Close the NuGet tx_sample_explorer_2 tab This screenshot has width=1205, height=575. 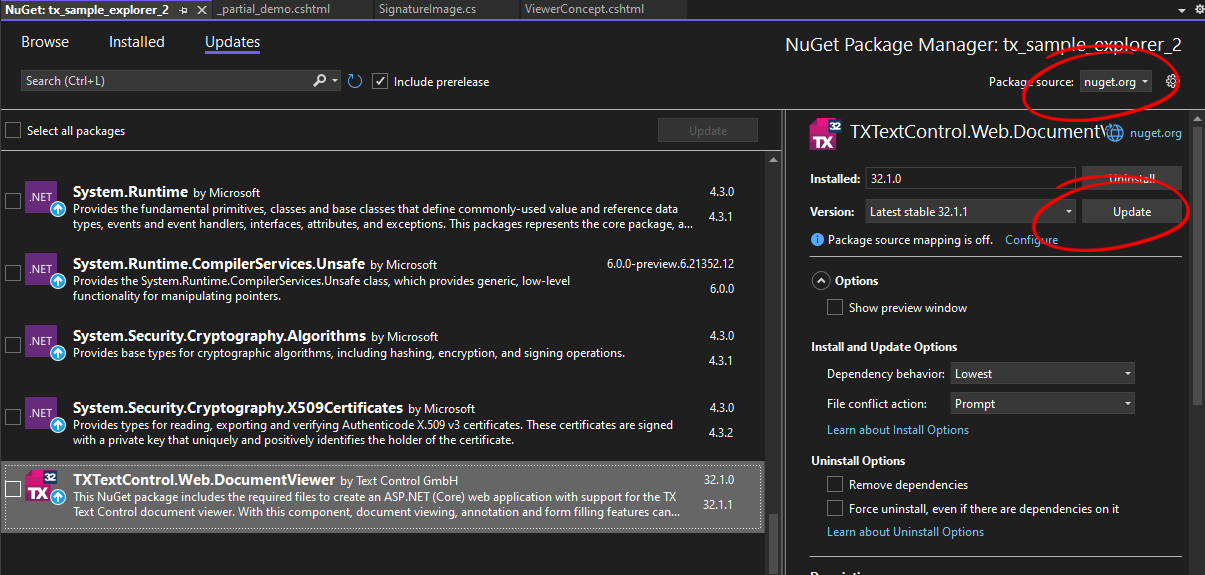202,9
